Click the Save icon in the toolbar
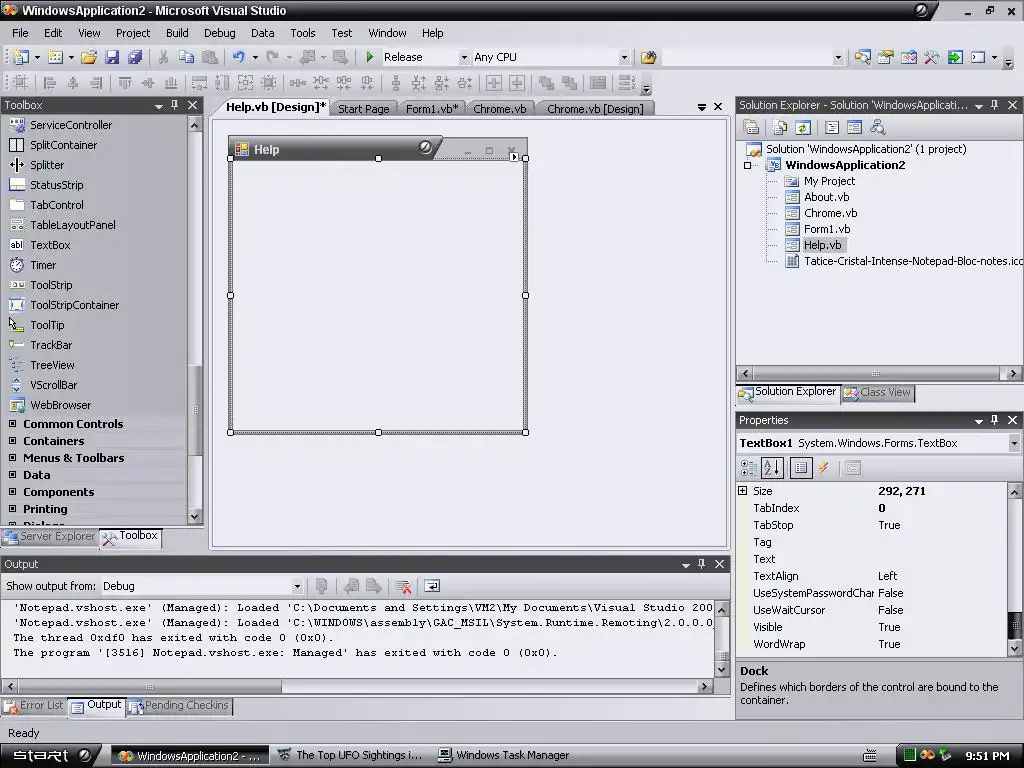 (x=112, y=57)
